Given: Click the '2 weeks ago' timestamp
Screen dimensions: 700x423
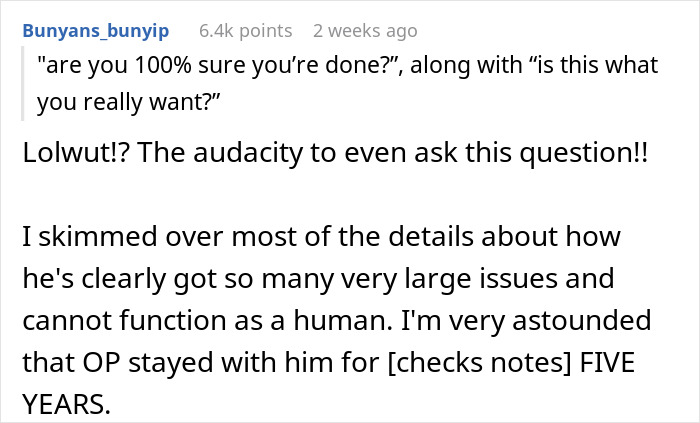Looking at the screenshot, I should tap(365, 31).
